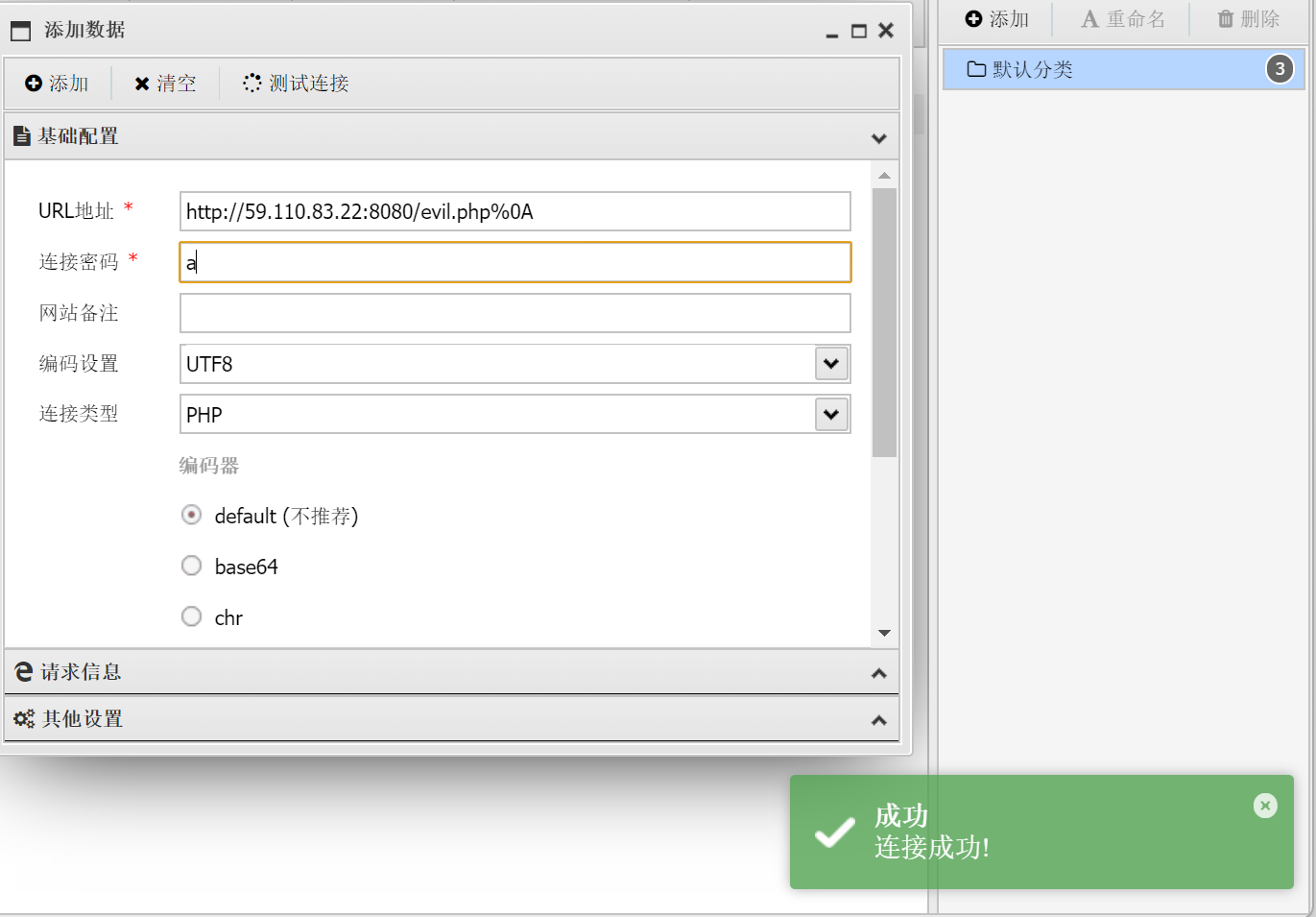
Task: Click the green checkmark icon in notification
Action: (834, 832)
